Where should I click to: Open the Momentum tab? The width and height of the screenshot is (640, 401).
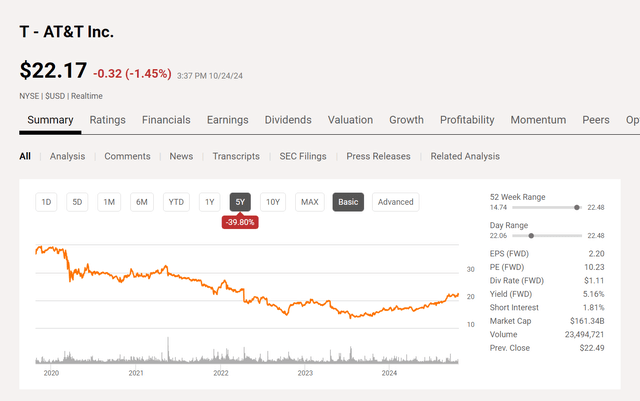pos(538,120)
